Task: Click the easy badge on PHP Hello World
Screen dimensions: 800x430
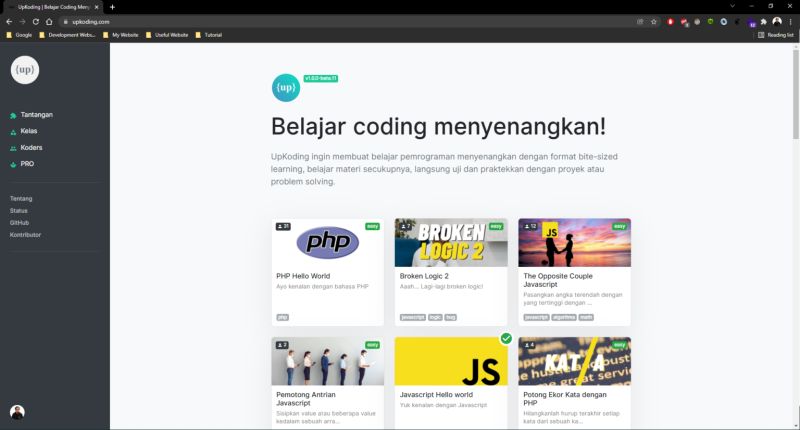Action: (x=372, y=226)
